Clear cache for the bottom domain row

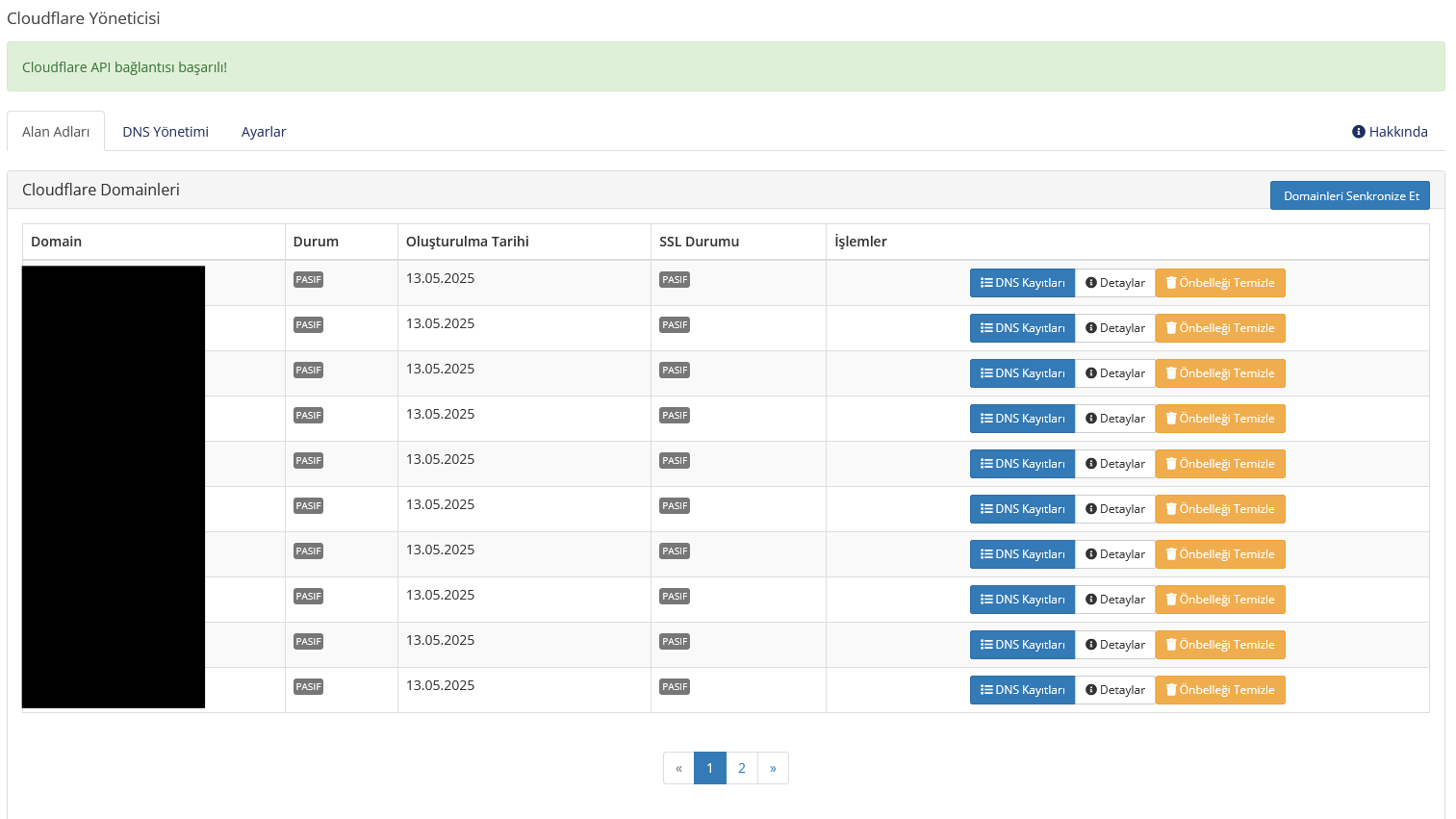pos(1220,690)
